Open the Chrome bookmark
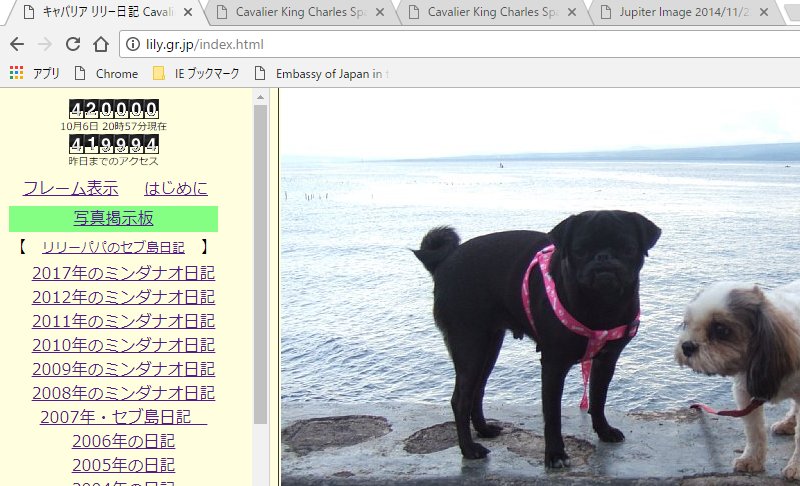 pos(106,73)
